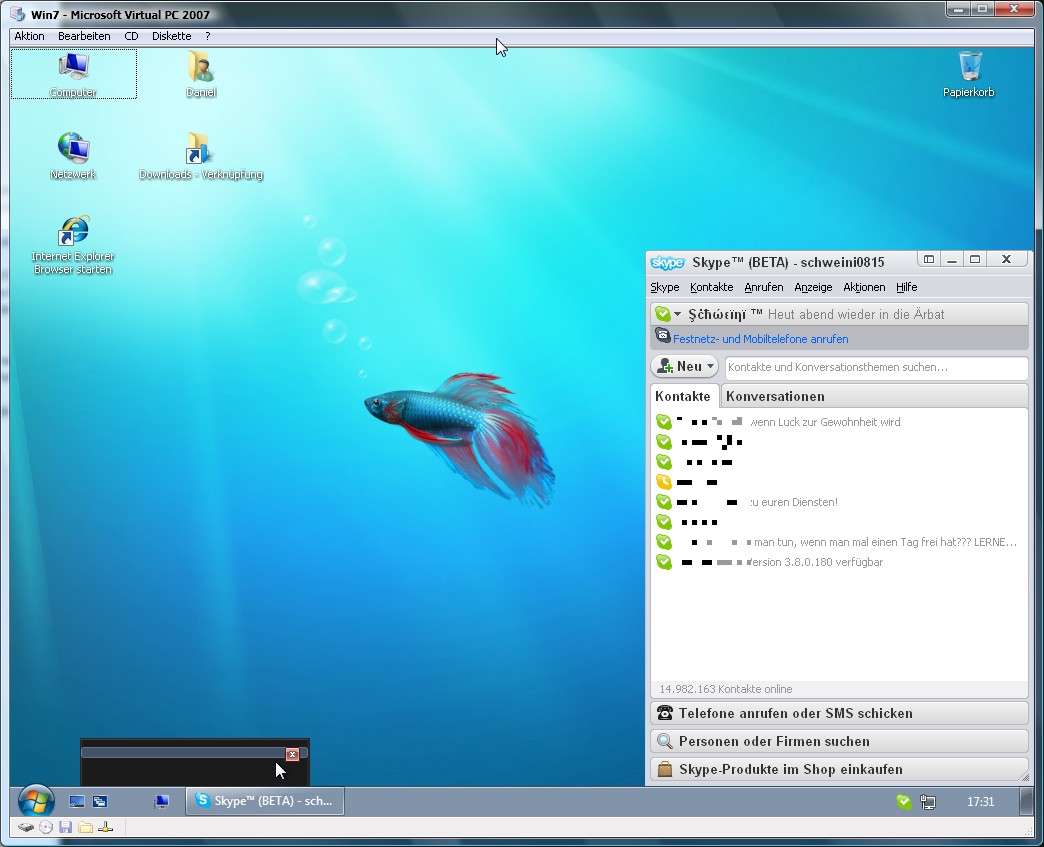Close the taskbar preview with red X

point(292,754)
